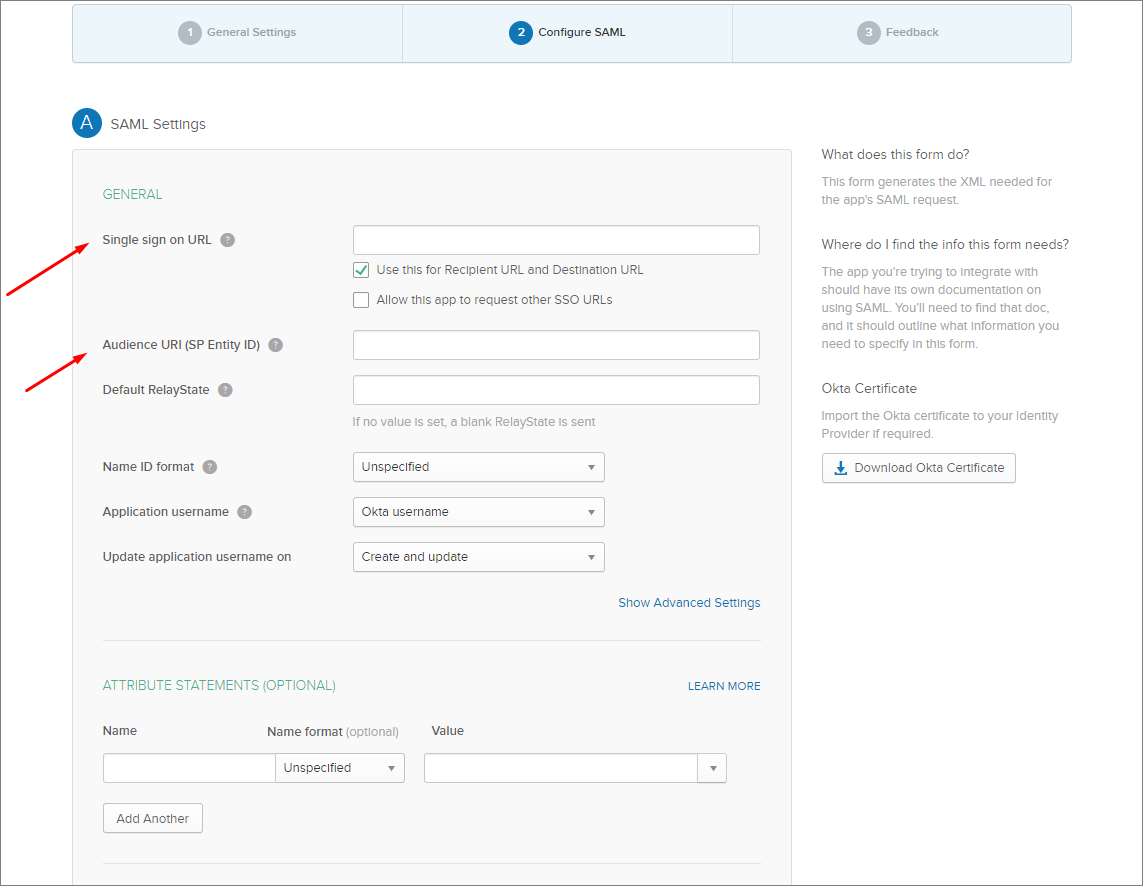Click the Single sign on URL input field
Viewport: 1143px width, 886px height.
(x=556, y=240)
